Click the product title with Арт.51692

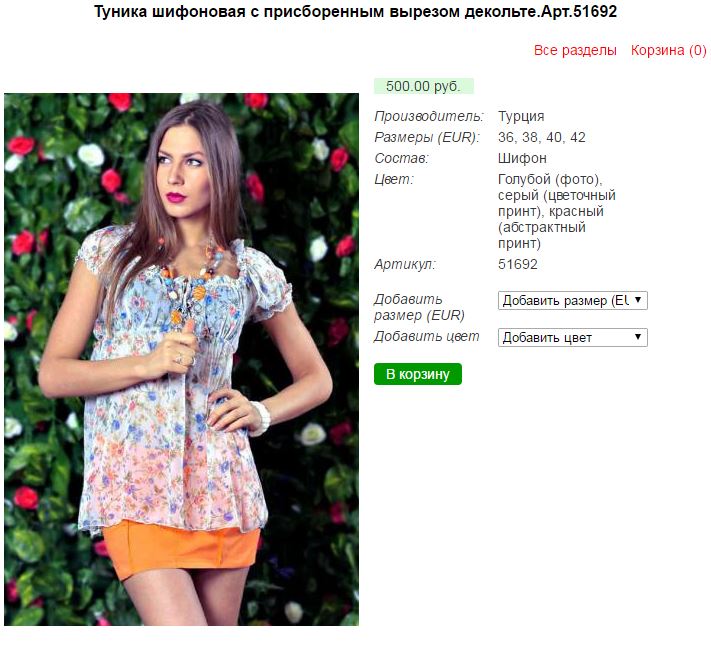click(356, 11)
